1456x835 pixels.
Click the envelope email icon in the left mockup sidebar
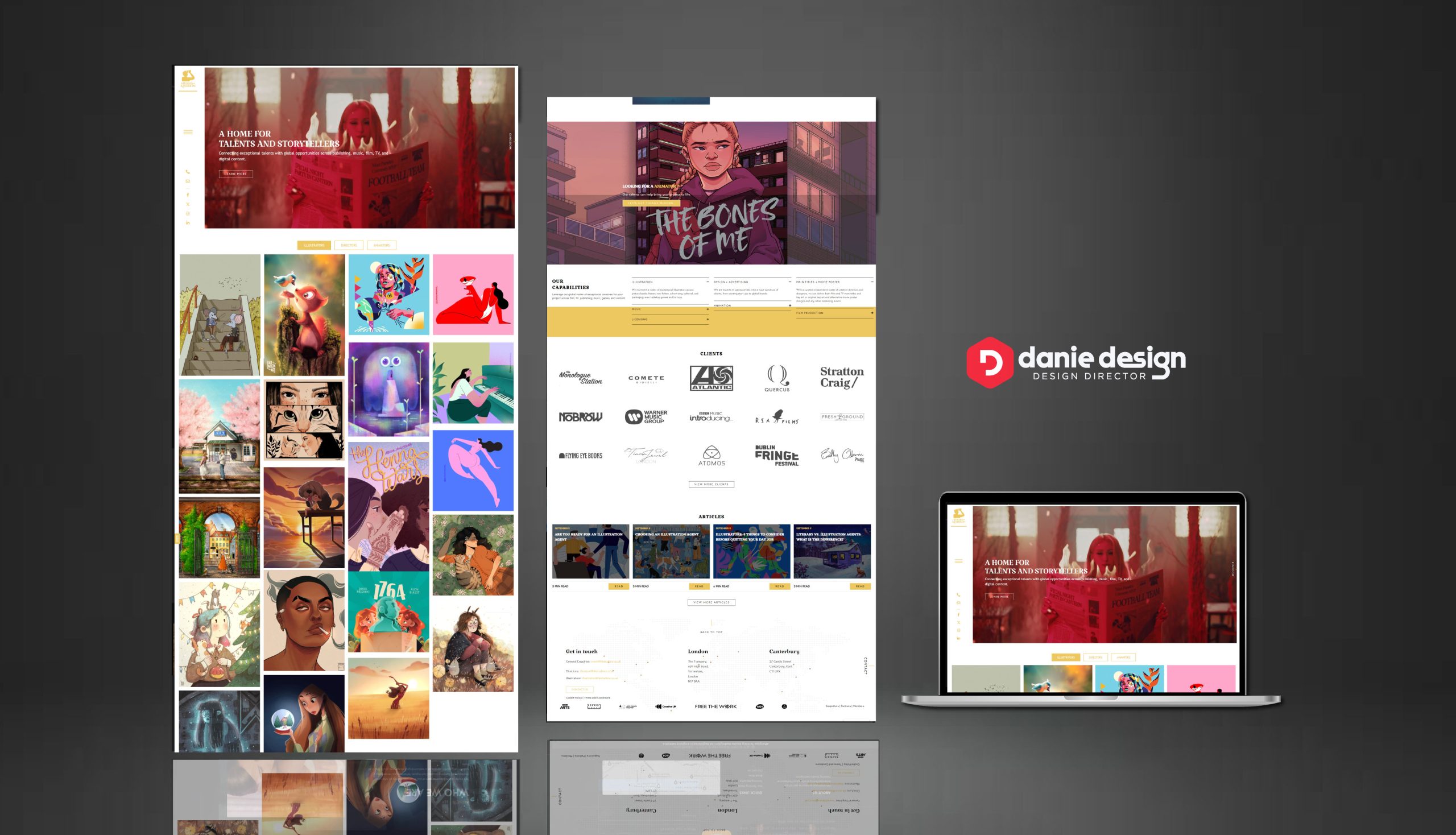coord(188,181)
